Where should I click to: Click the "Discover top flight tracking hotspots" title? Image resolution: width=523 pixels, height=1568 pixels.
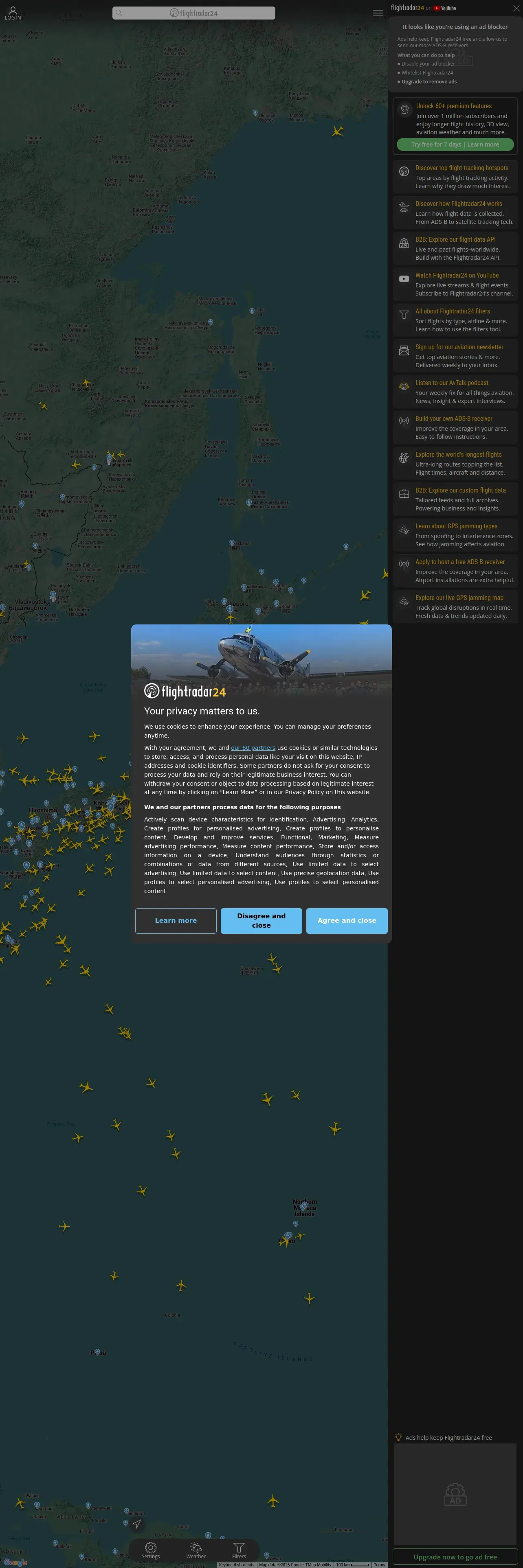(461, 168)
